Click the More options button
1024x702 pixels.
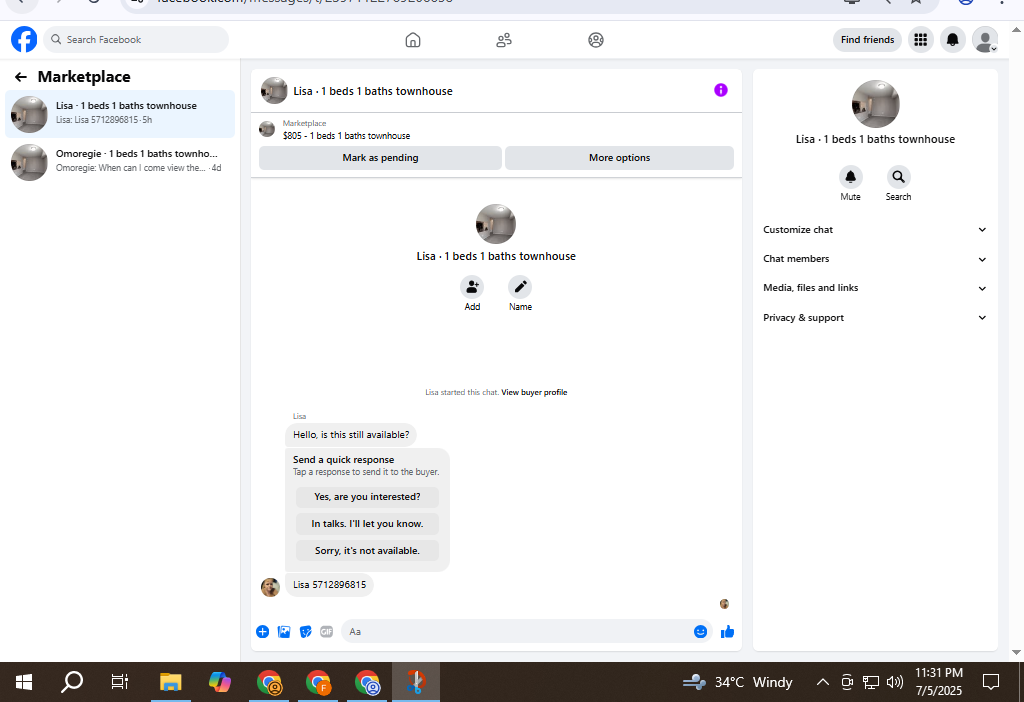[619, 157]
